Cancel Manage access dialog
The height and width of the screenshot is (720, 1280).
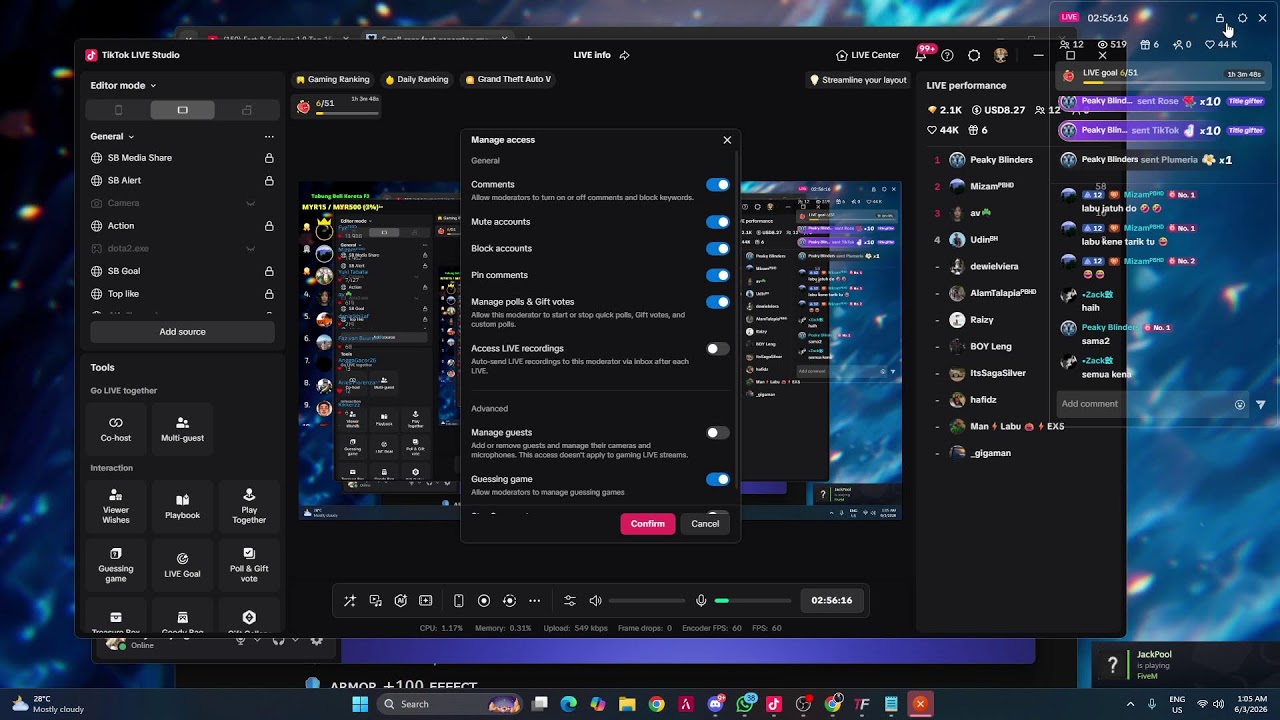click(x=705, y=524)
